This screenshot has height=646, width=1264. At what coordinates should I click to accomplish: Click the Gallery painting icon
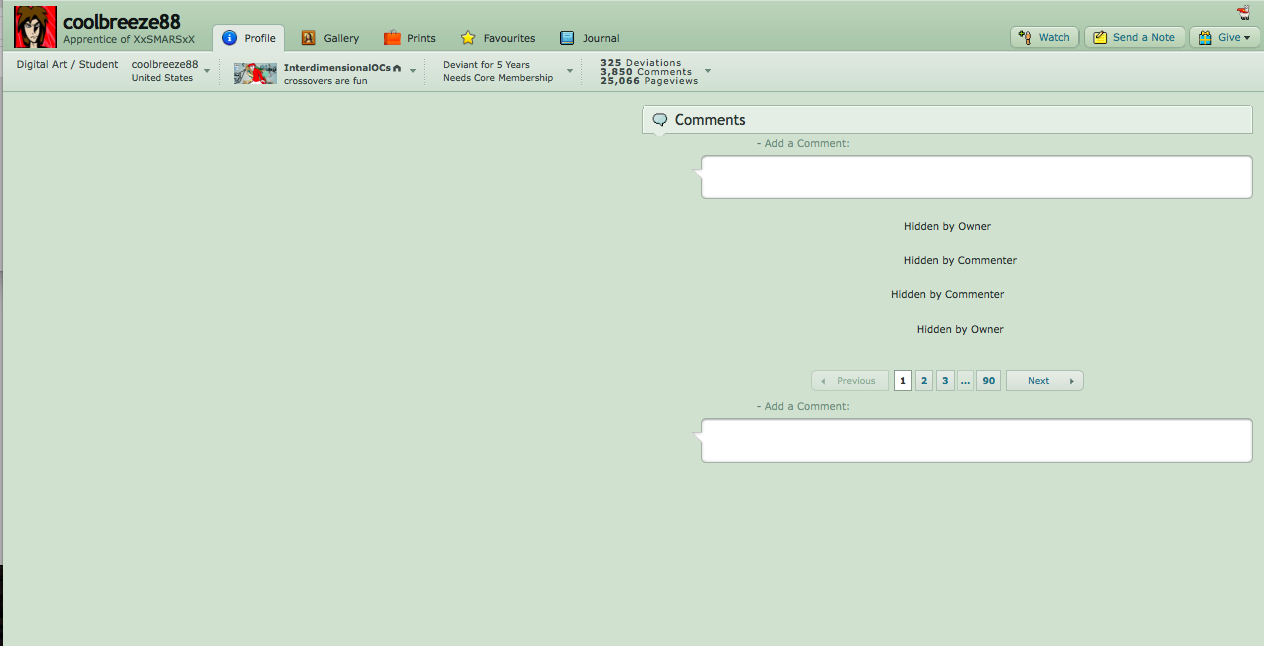308,38
